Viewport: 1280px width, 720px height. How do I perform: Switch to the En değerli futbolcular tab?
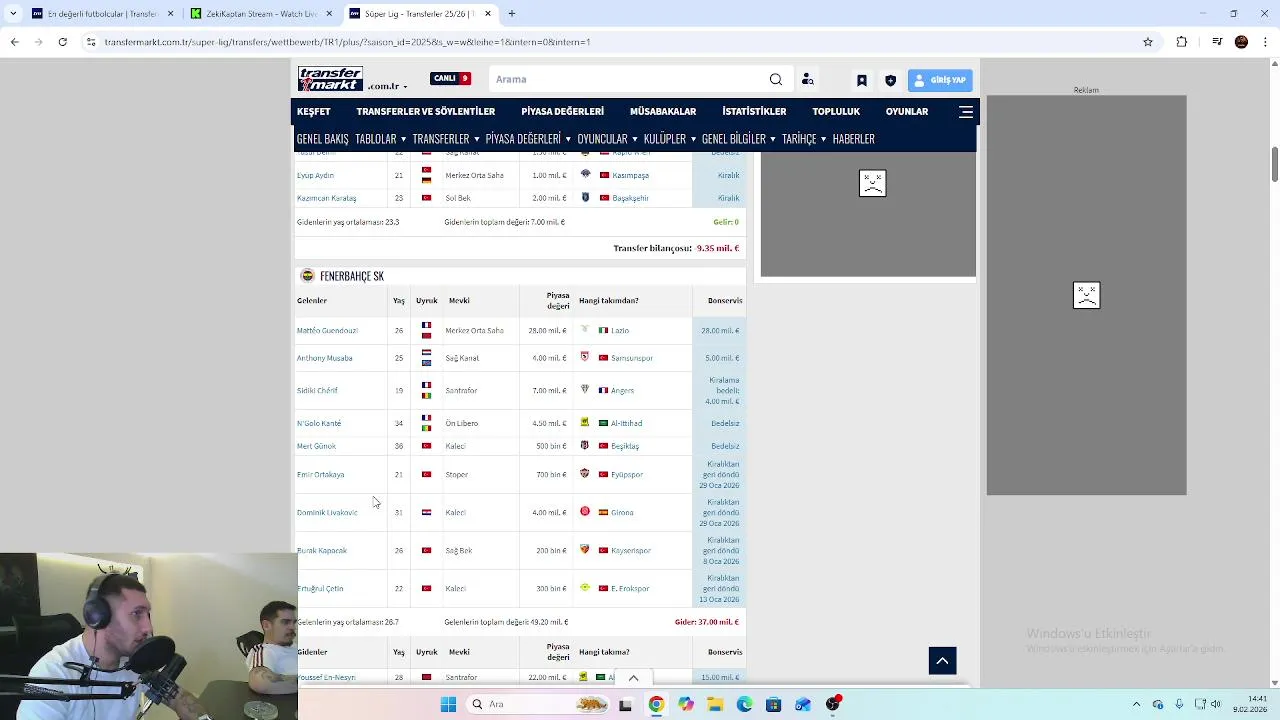point(101,14)
